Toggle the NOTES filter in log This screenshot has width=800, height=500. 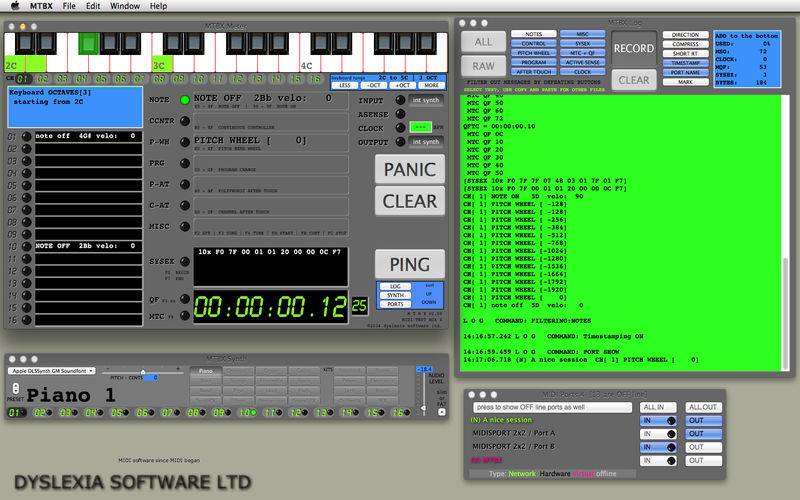pyautogui.click(x=533, y=34)
